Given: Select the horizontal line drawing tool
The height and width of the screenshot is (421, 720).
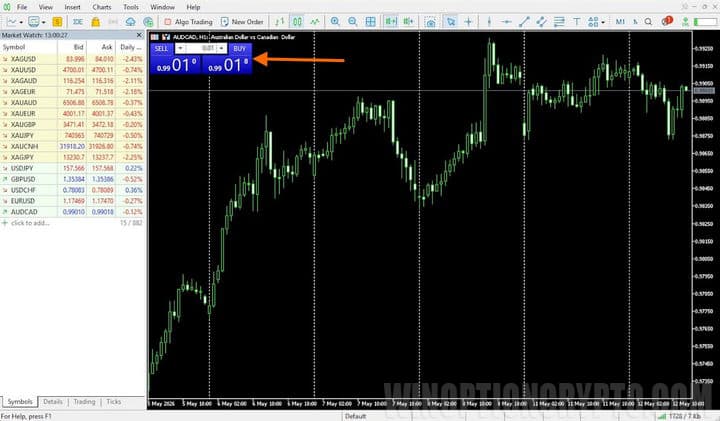Looking at the screenshot, I should [506, 22].
